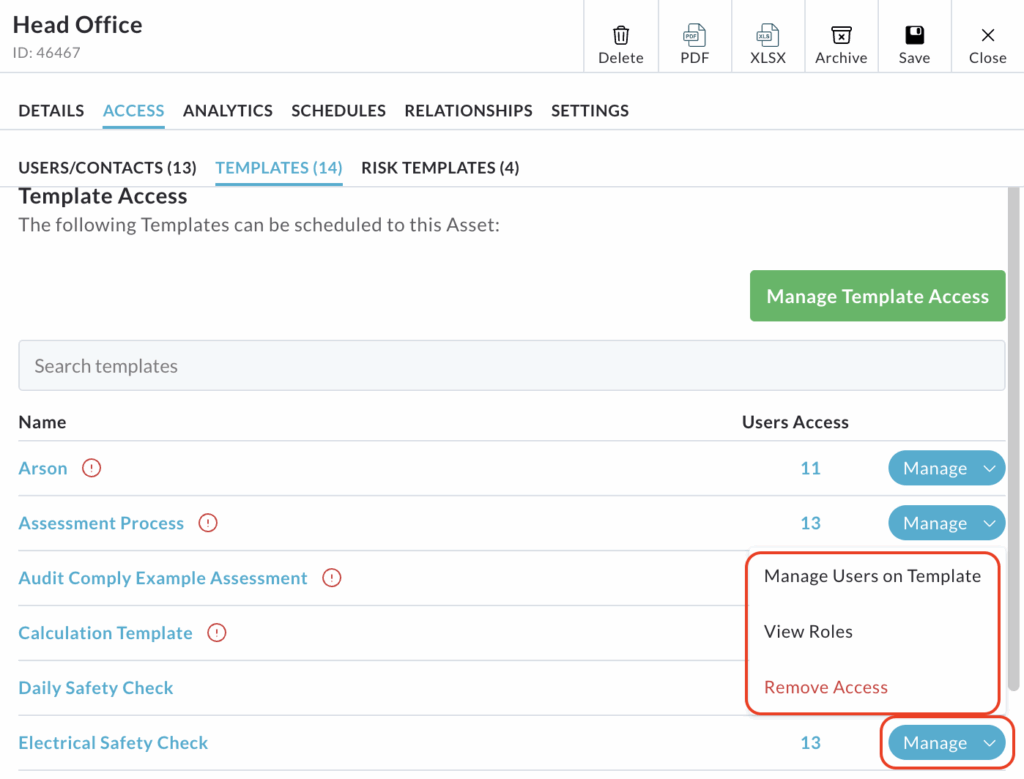Viewport: 1024px width, 779px height.
Task: Focus the Search templates field
Action: (511, 366)
